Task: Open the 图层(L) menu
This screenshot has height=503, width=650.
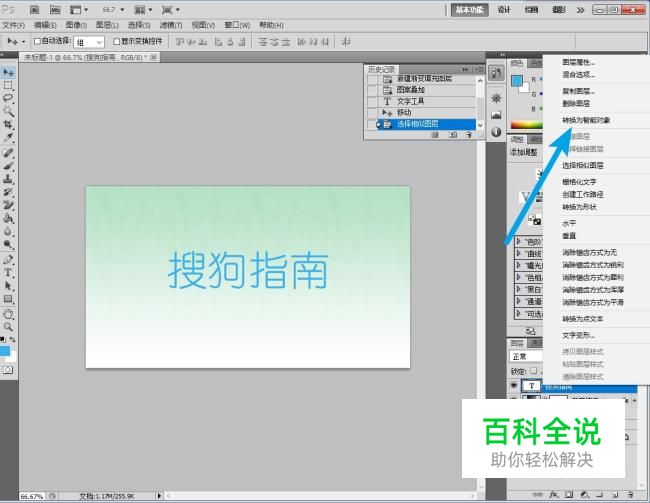Action: tap(107, 25)
